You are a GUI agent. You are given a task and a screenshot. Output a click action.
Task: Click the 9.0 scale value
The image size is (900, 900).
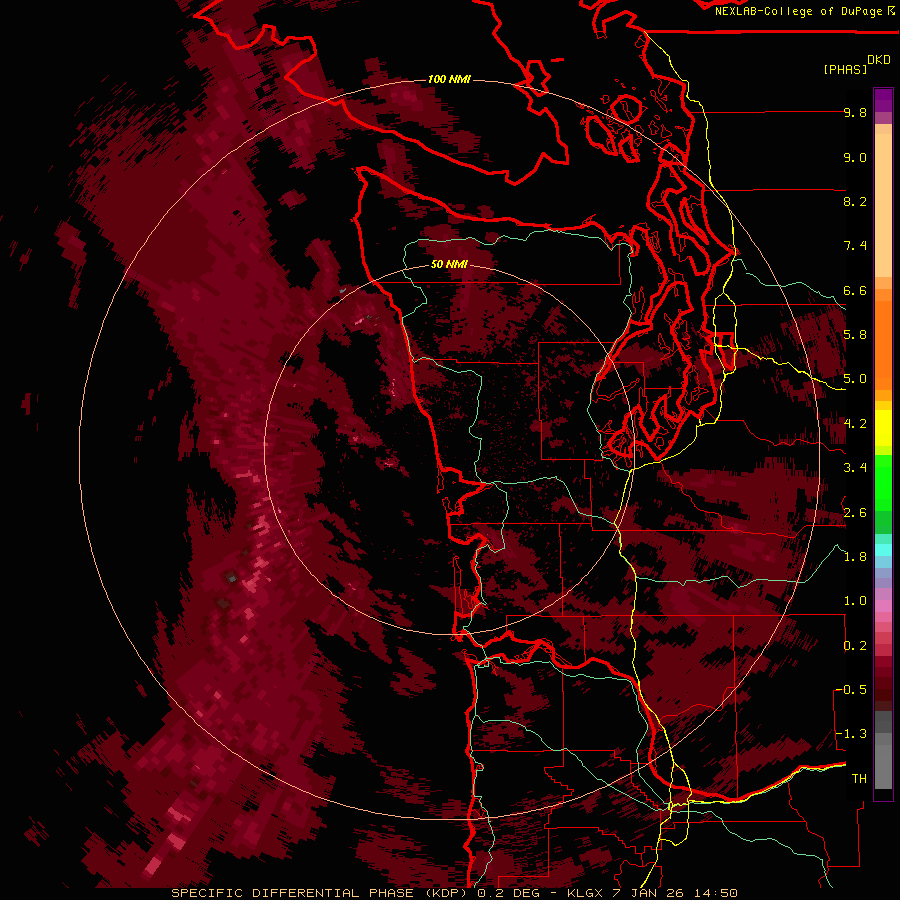[855, 157]
